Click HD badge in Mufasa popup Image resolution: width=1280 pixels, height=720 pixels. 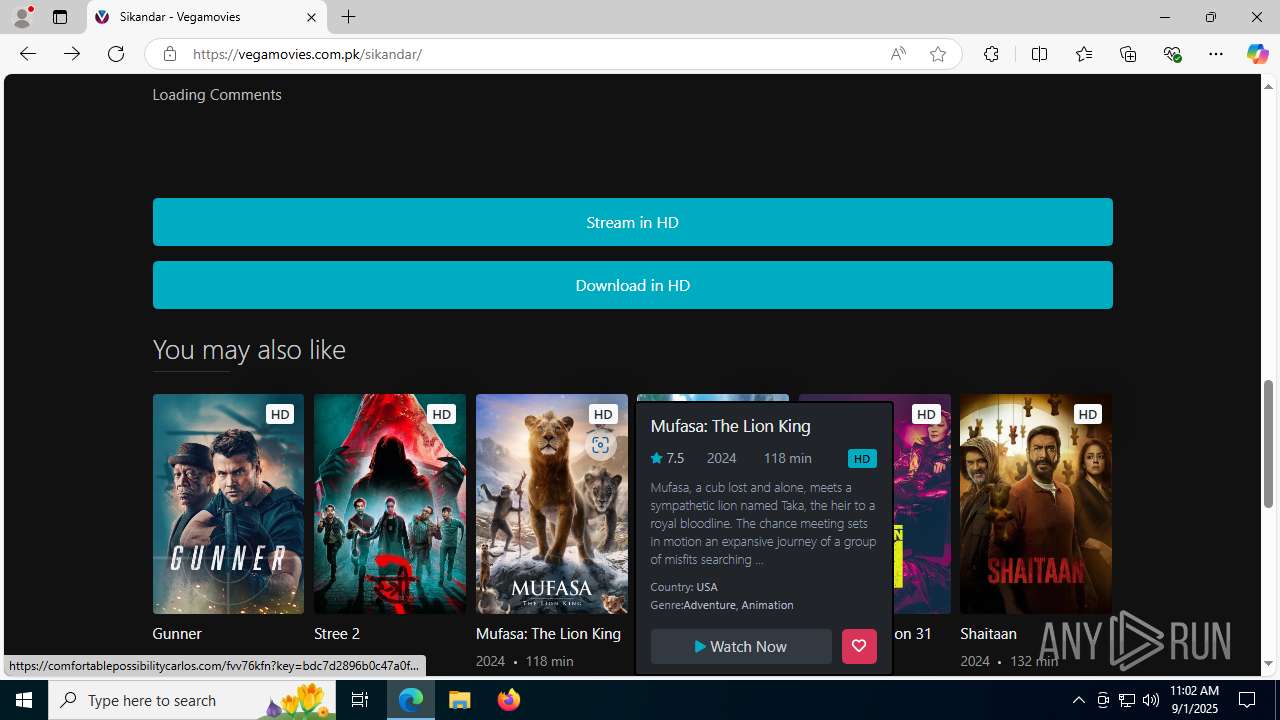862,459
